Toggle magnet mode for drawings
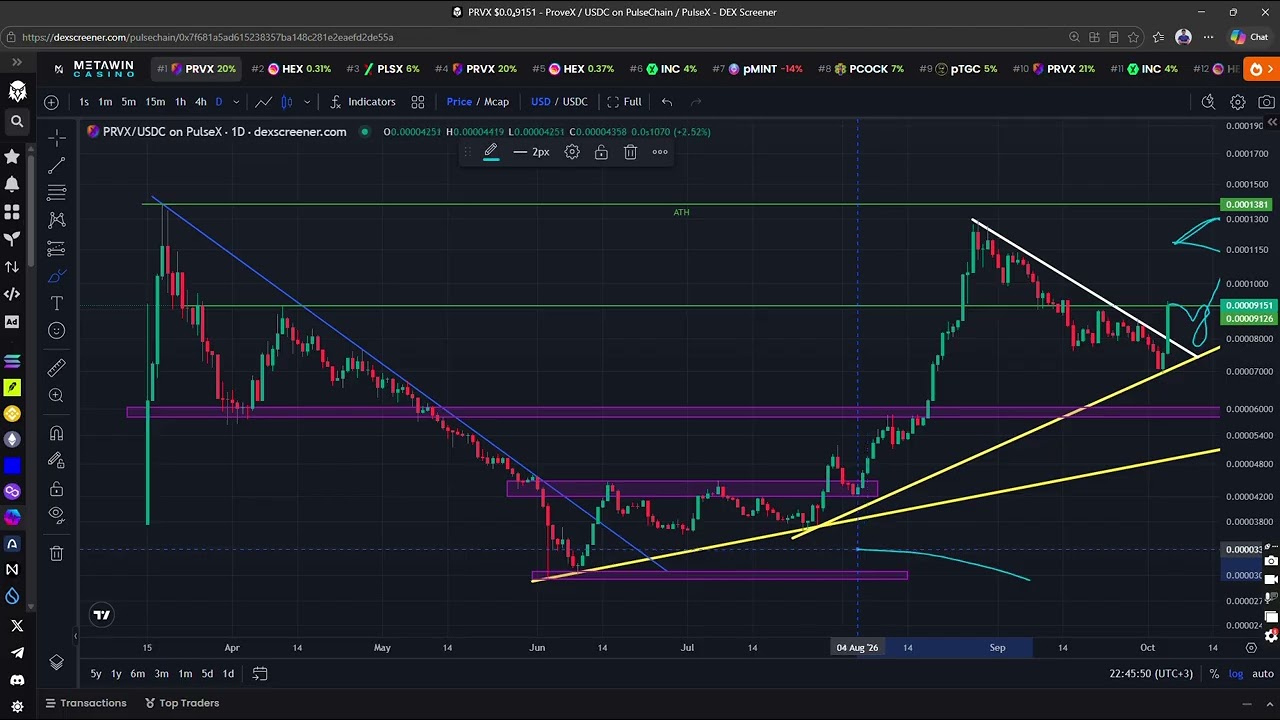 [56, 434]
